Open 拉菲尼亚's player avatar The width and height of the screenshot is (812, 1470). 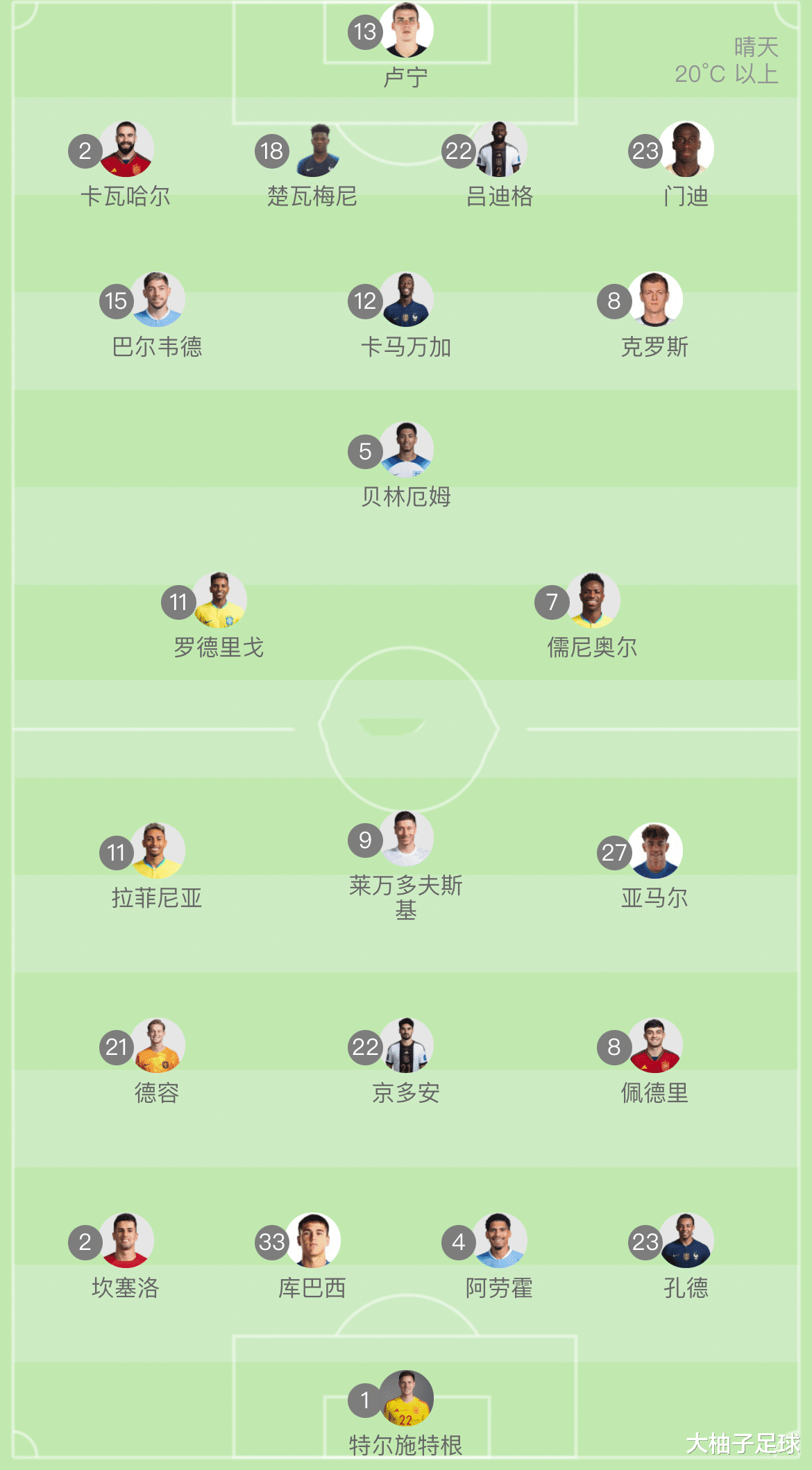[157, 851]
